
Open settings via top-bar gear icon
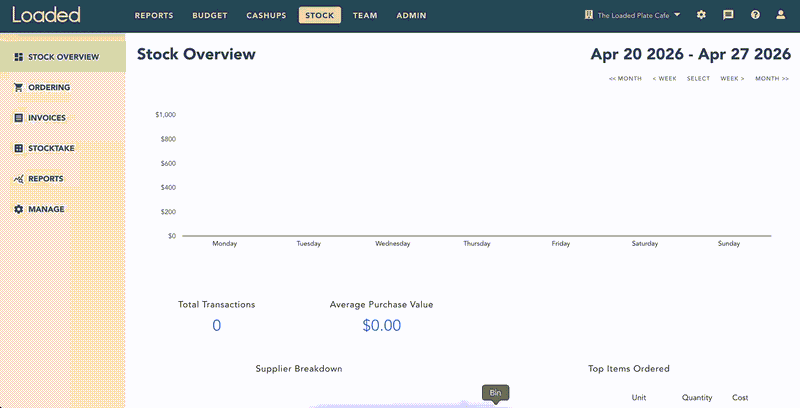click(x=702, y=15)
